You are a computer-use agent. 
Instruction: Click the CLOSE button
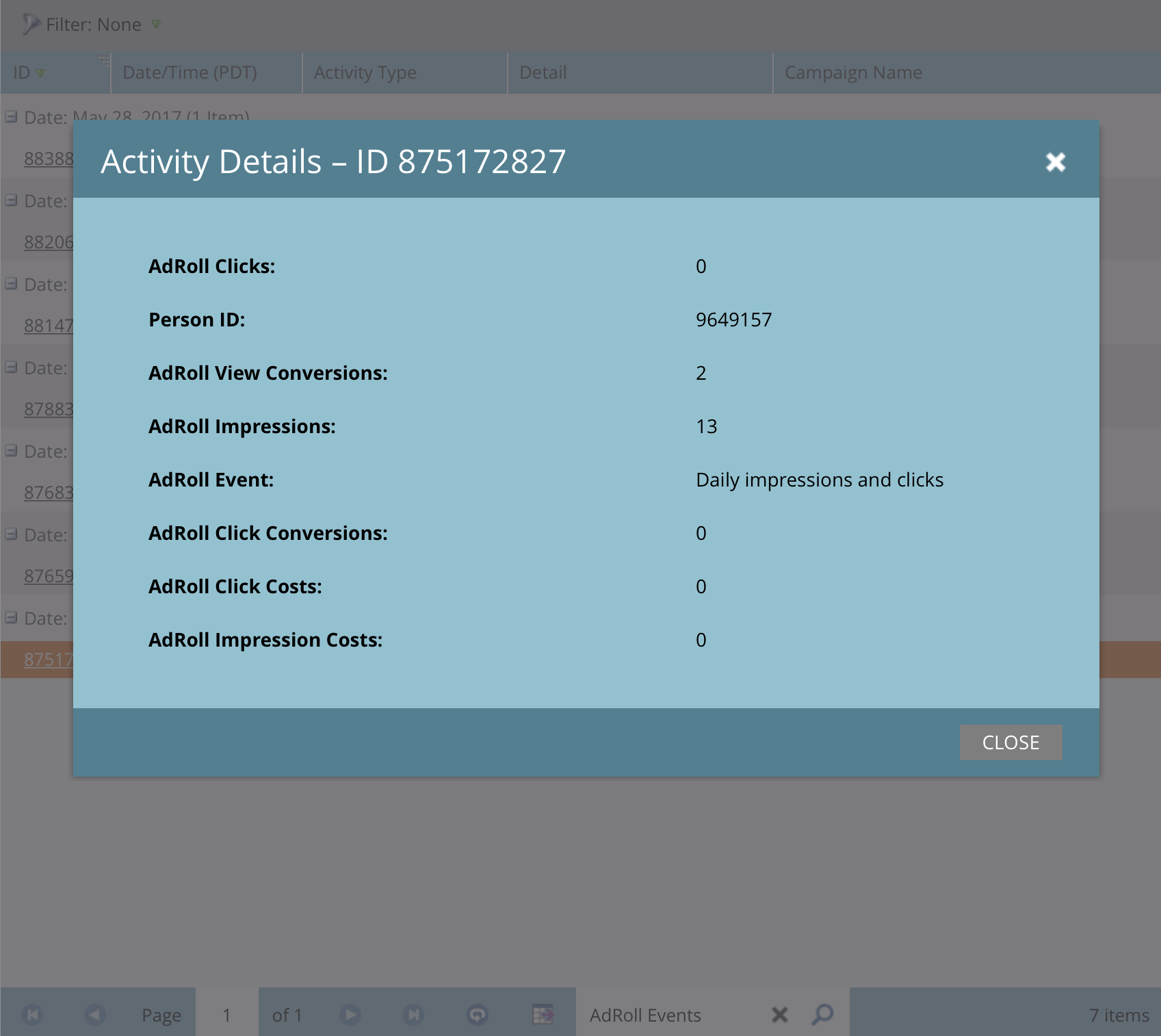pos(1010,742)
